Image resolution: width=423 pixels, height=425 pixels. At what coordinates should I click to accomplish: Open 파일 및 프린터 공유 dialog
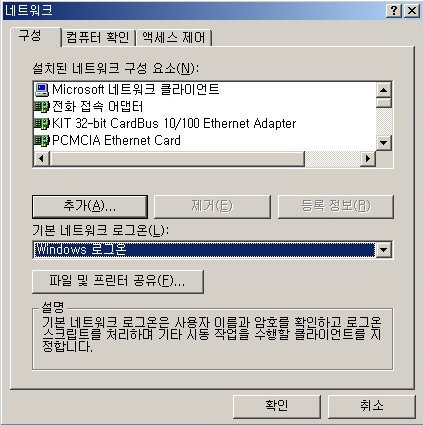(118, 282)
